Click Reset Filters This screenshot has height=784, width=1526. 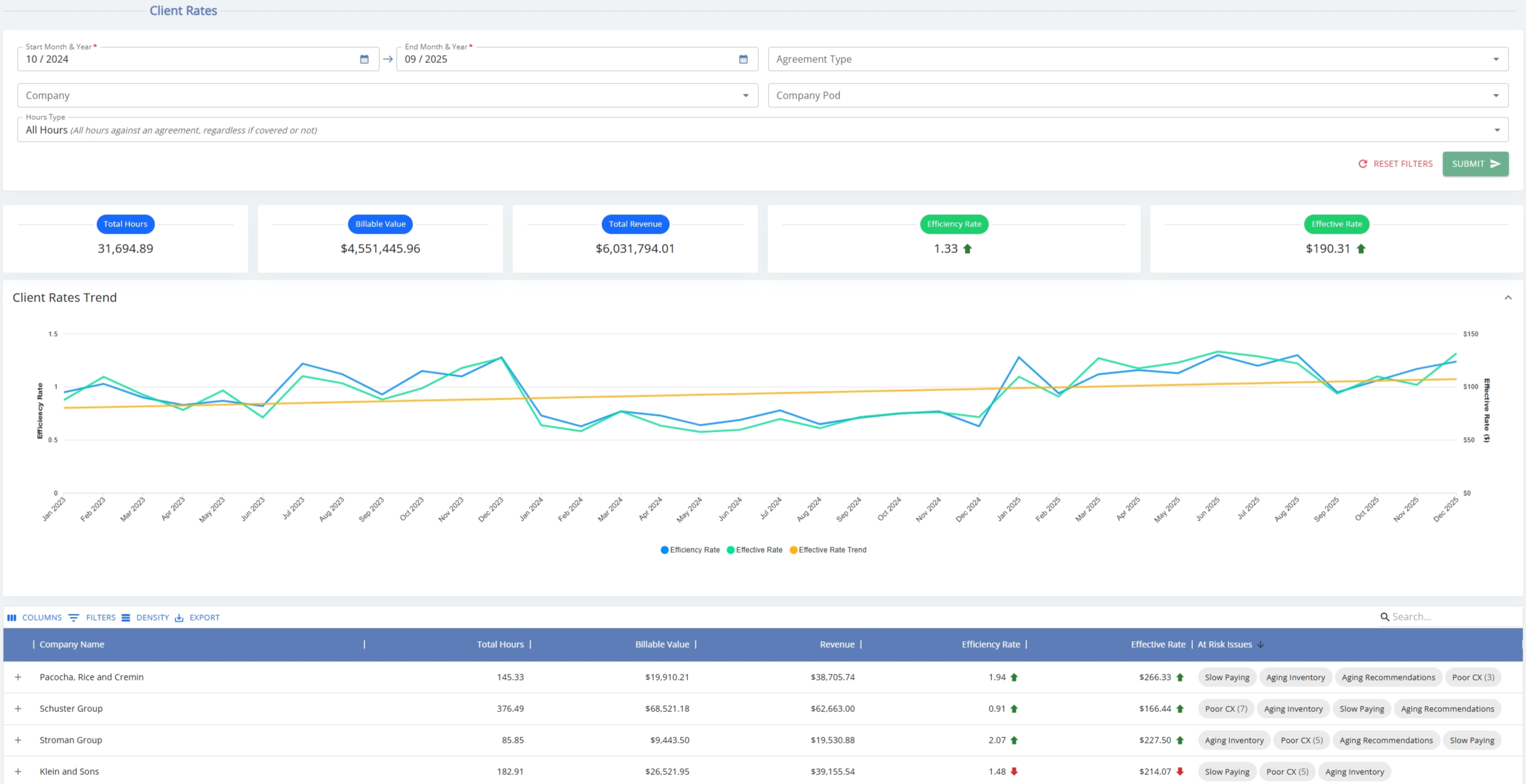pyautogui.click(x=1395, y=164)
